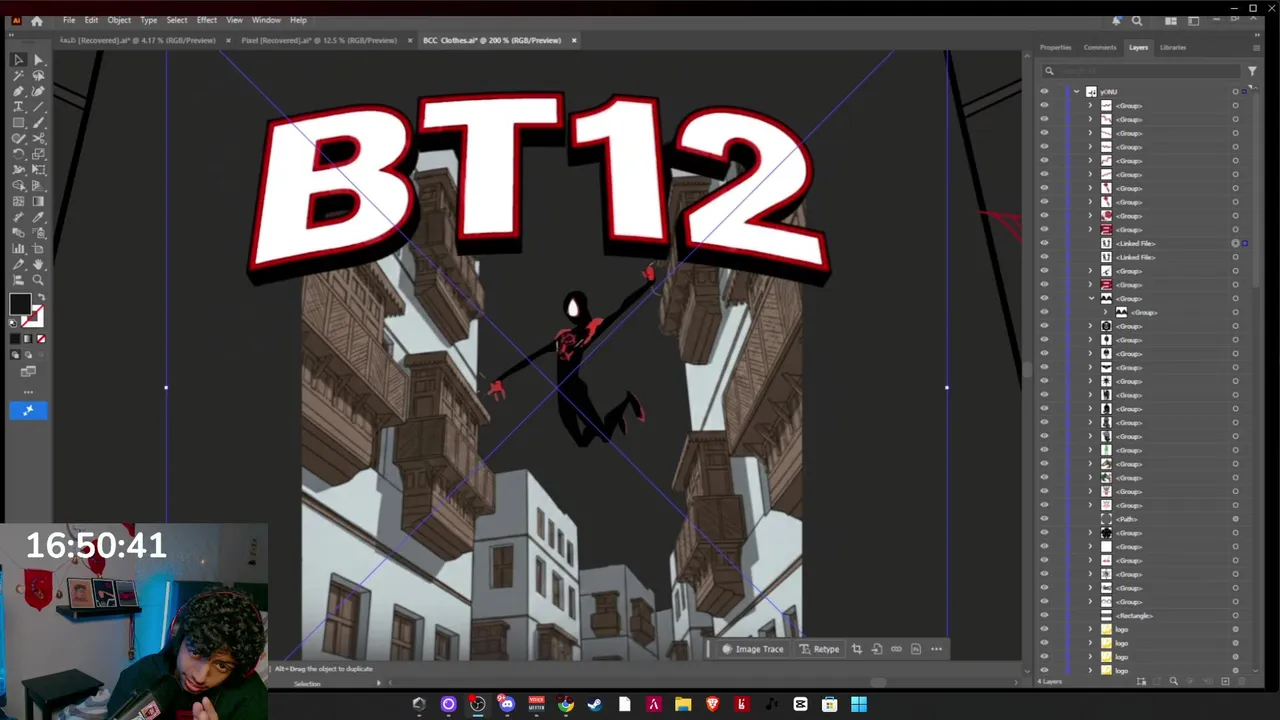Select the Mesh tool
The width and height of the screenshot is (1280, 720).
(18, 201)
